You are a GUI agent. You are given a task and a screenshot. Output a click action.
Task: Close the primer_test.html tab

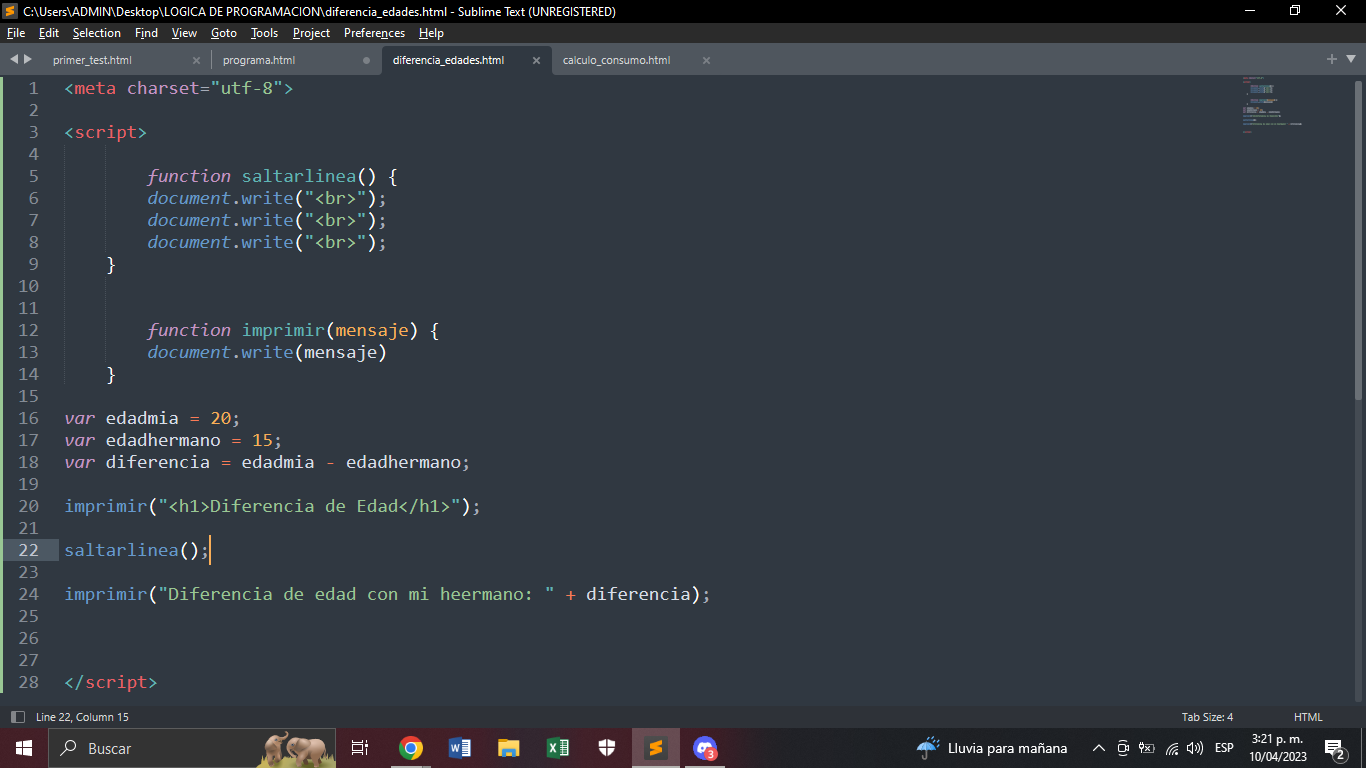pyautogui.click(x=196, y=60)
